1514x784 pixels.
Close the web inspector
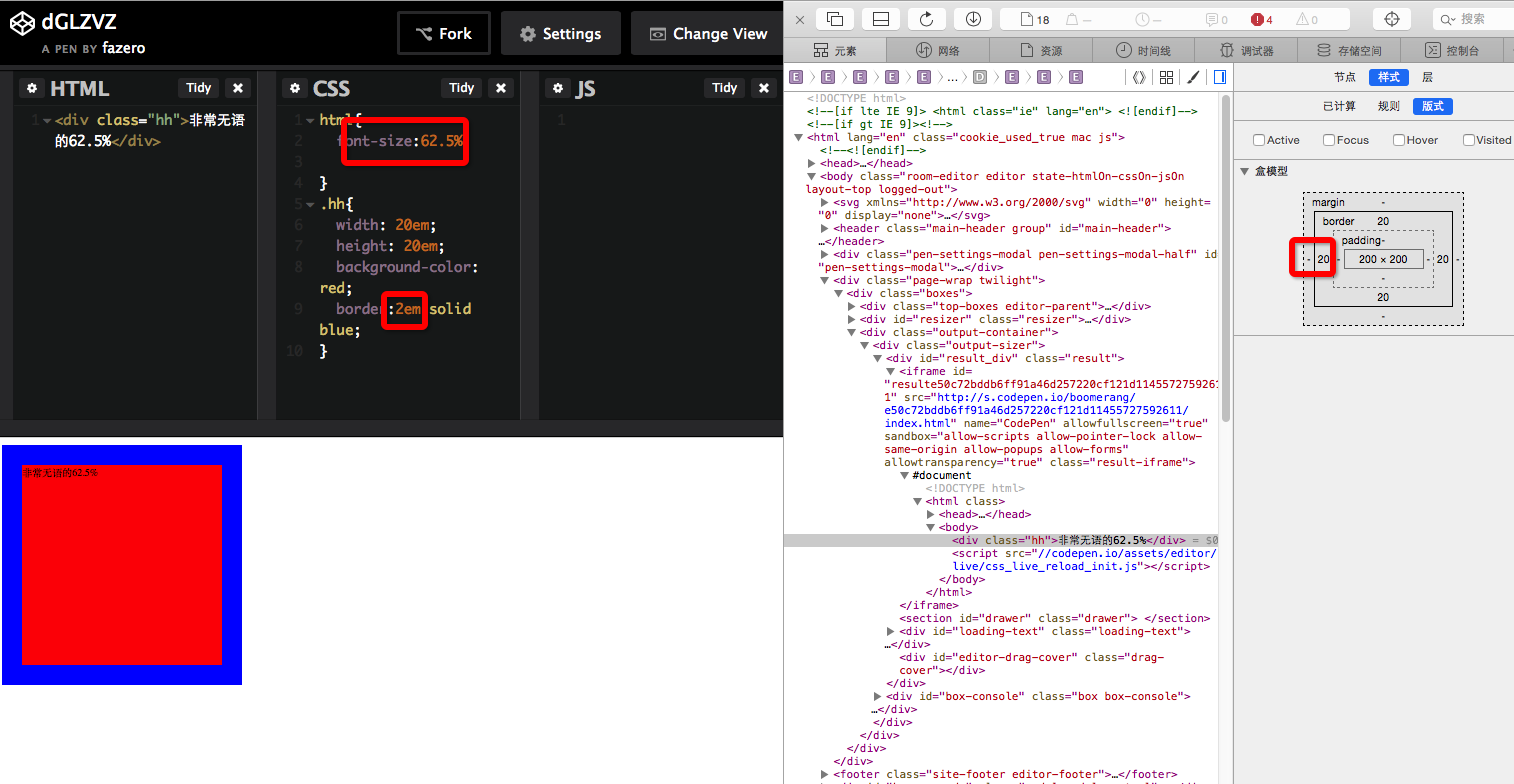[x=799, y=19]
